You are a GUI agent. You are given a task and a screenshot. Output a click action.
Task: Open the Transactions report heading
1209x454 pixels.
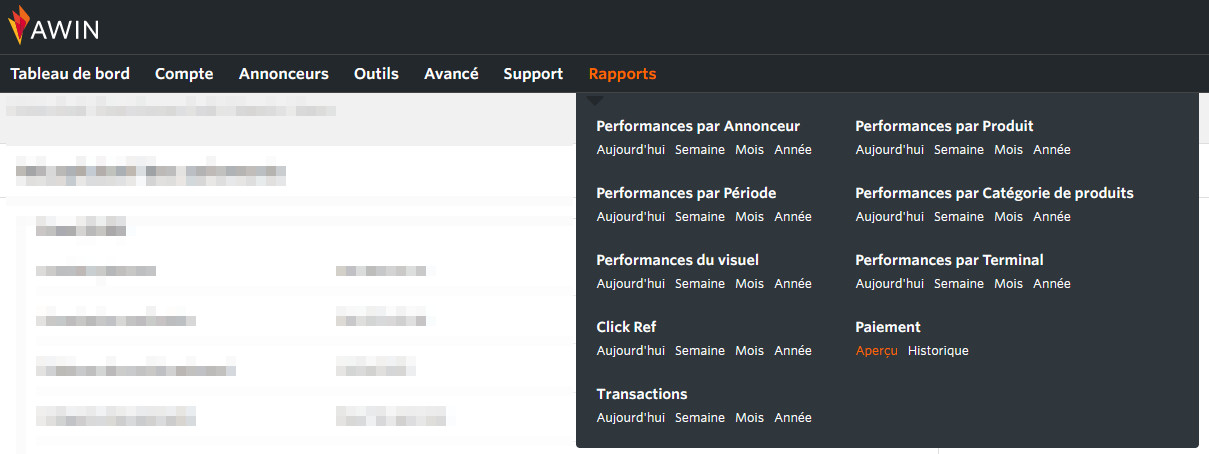pos(642,394)
